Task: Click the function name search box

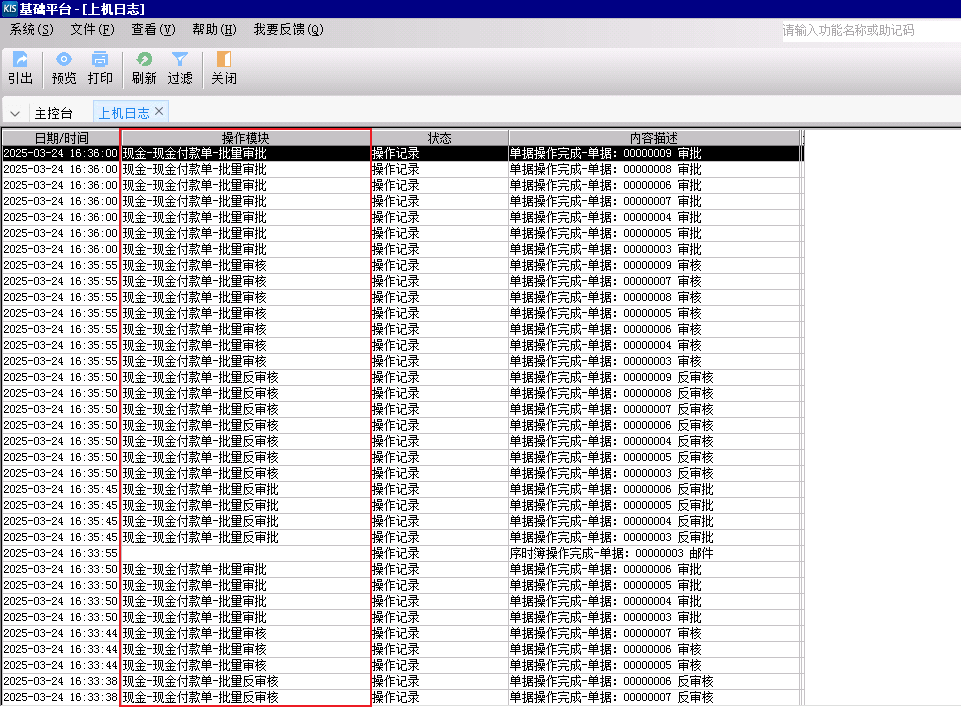Action: (868, 31)
